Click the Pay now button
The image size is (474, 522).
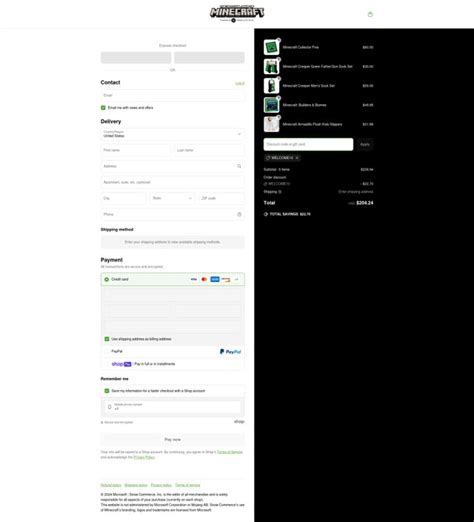172,440
